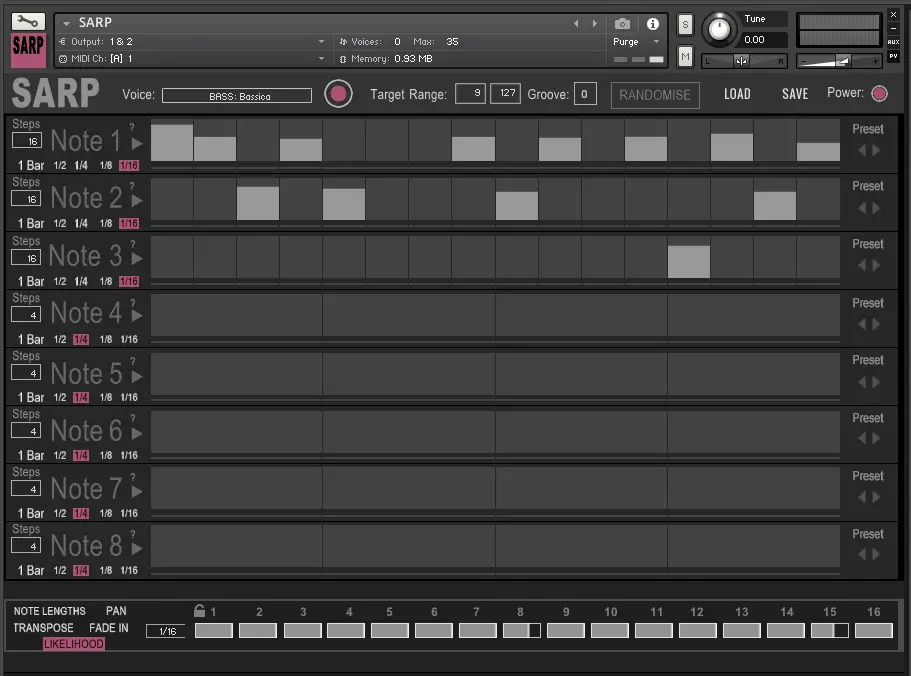Click the camera snapshot icon

tap(622, 24)
